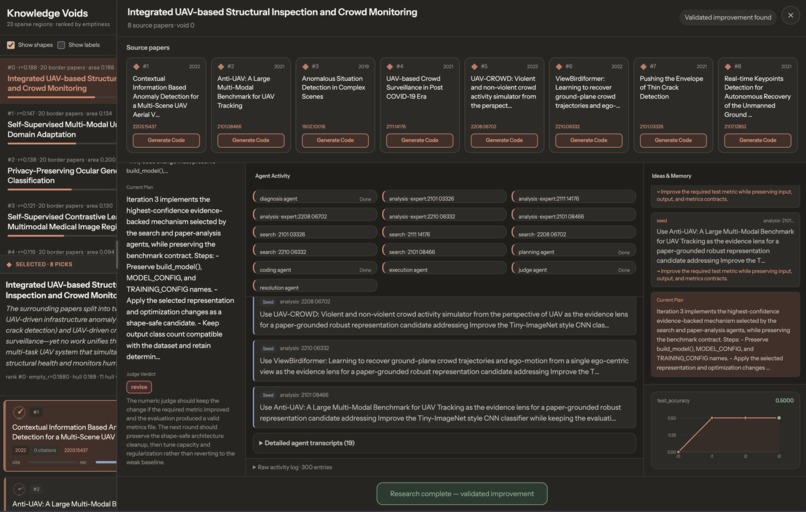Generate code for UAV-CROWD paper
806x512 pixels.
(504, 140)
